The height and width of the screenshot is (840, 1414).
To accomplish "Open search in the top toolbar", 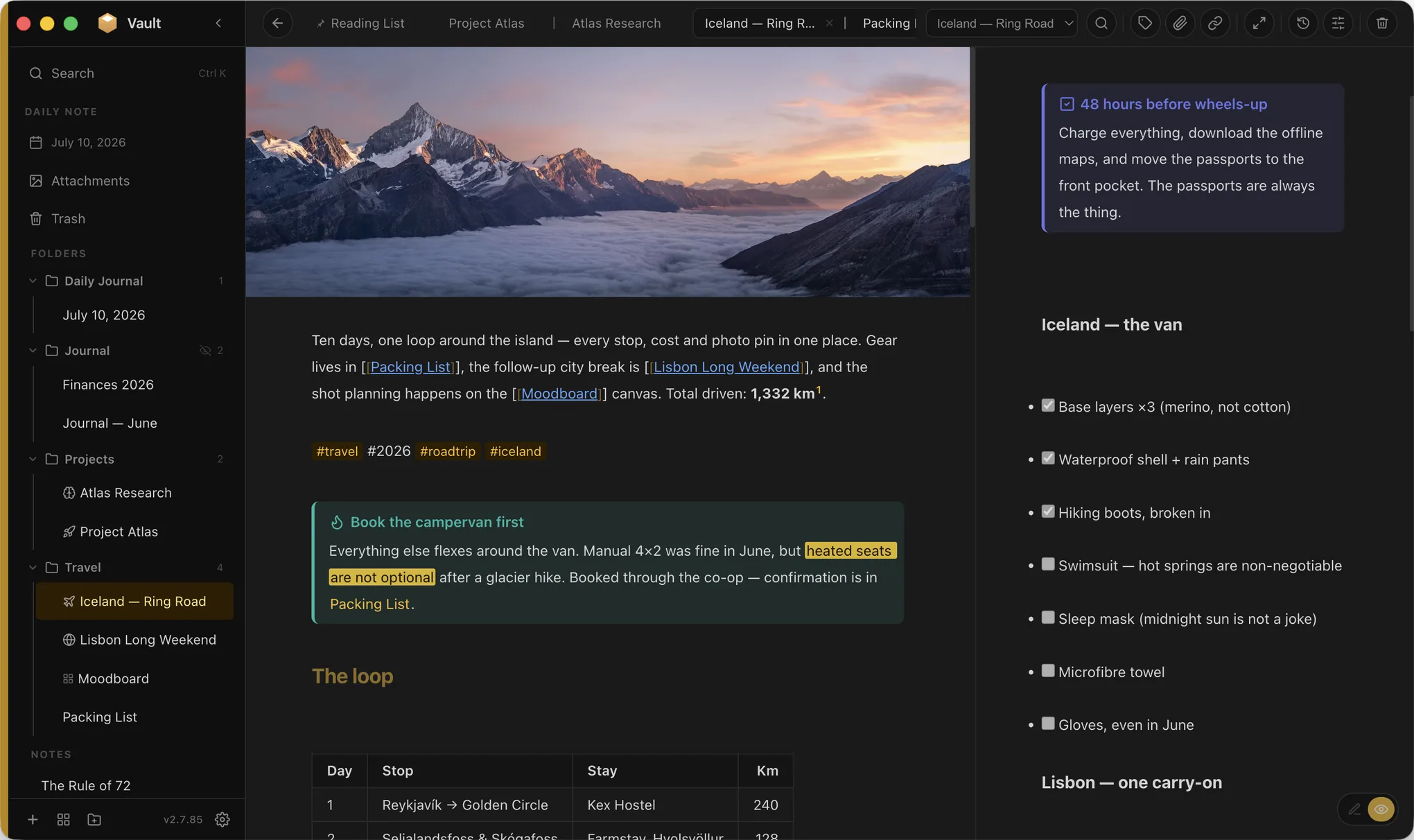I will tap(1101, 23).
